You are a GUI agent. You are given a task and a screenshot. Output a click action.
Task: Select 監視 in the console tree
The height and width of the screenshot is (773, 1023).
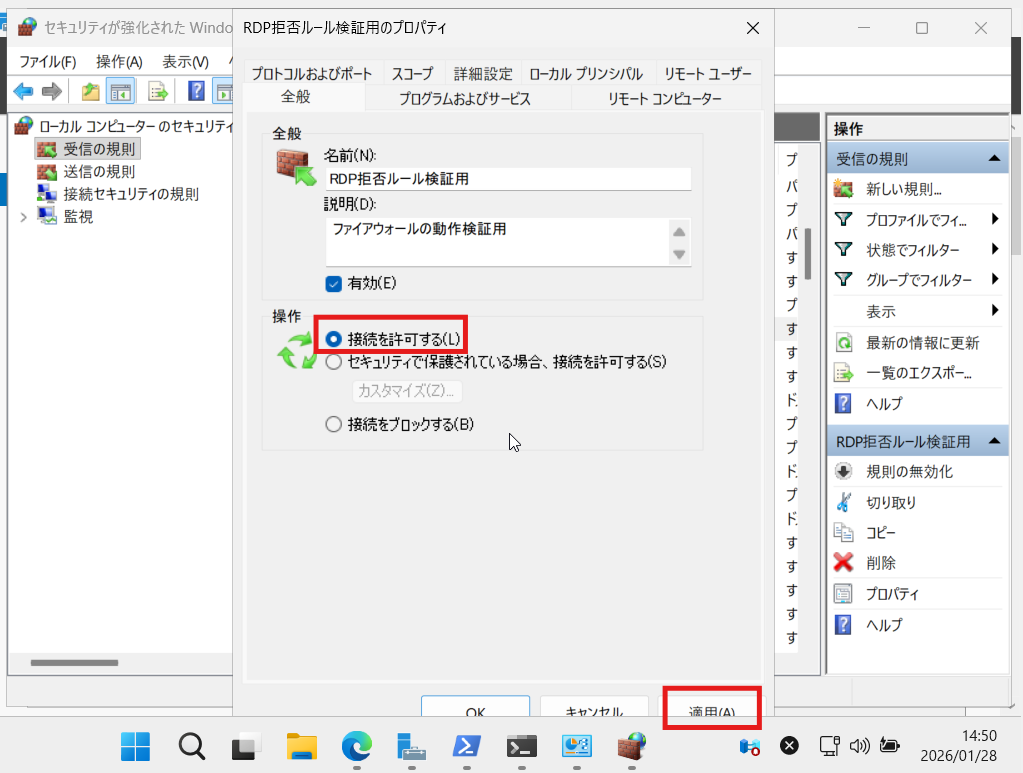click(x=78, y=216)
